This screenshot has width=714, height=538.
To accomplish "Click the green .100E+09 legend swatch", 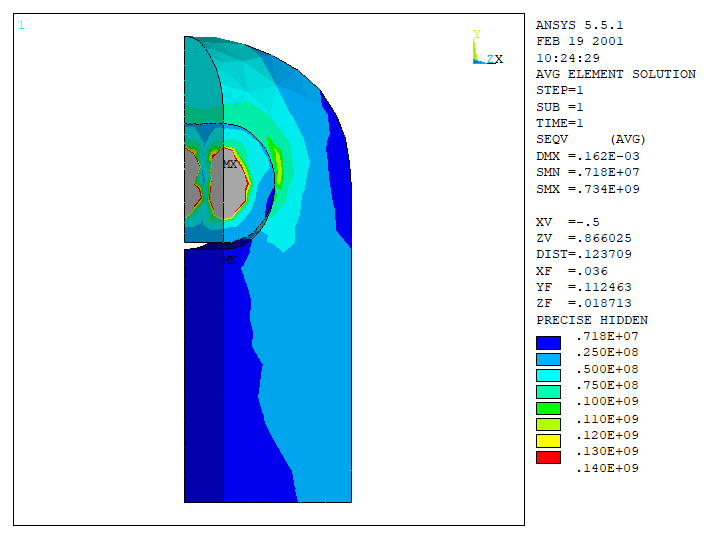I will [548, 408].
